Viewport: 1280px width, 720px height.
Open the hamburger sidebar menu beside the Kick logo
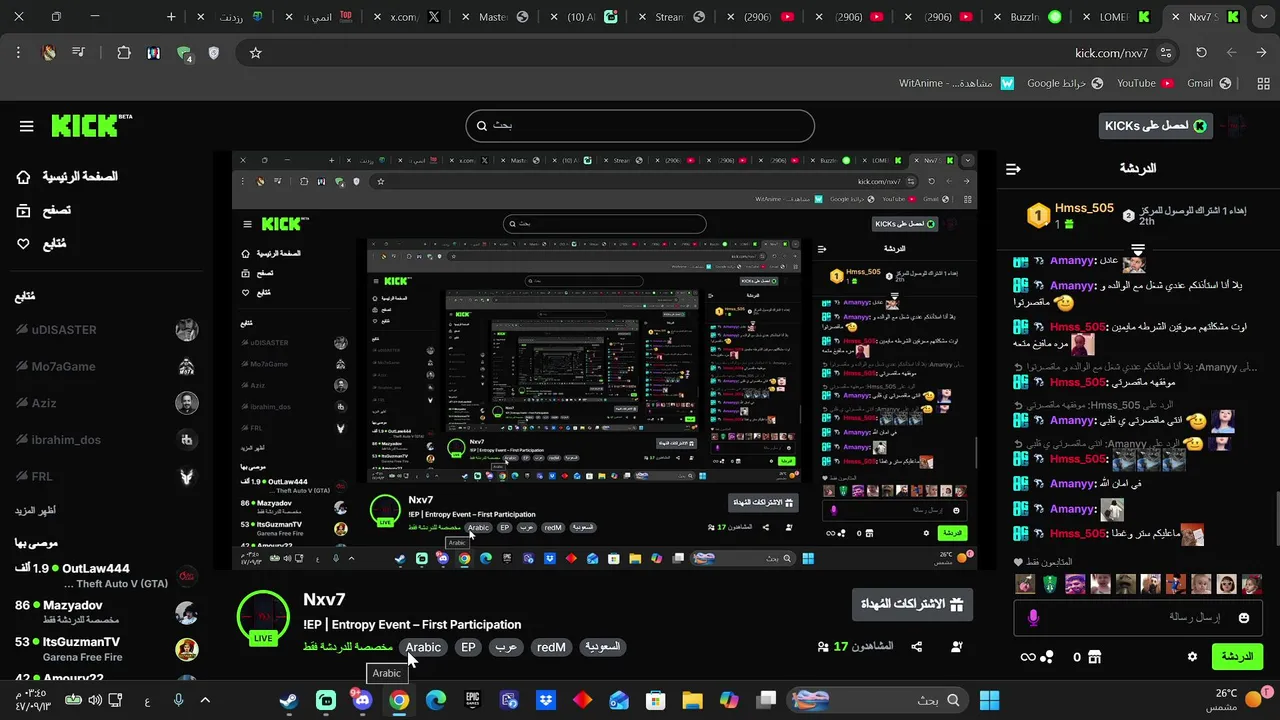(27, 126)
